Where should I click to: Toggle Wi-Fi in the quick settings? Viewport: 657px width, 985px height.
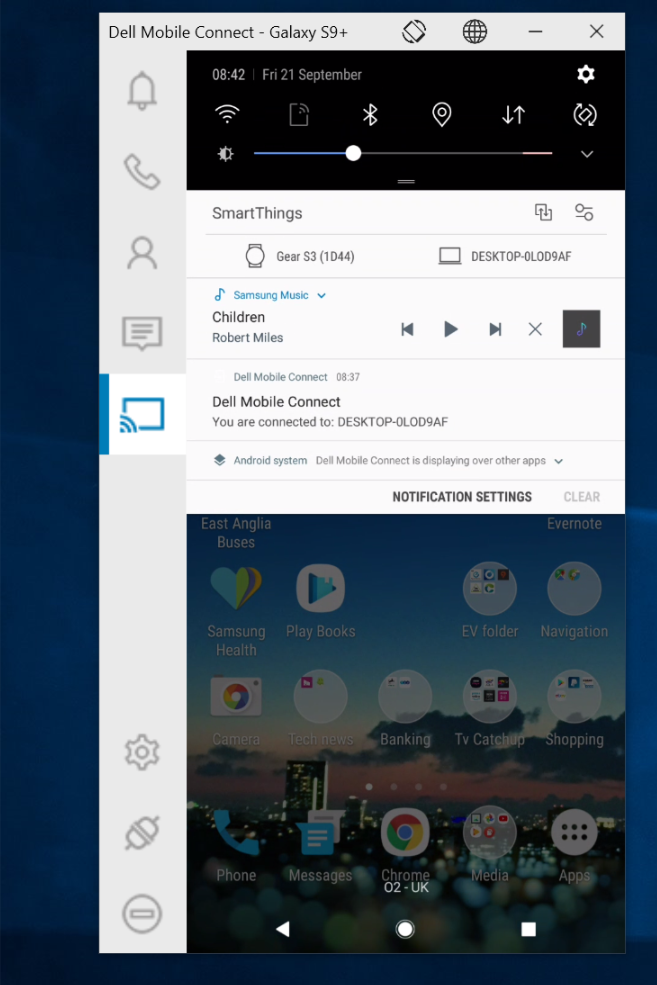coord(227,115)
